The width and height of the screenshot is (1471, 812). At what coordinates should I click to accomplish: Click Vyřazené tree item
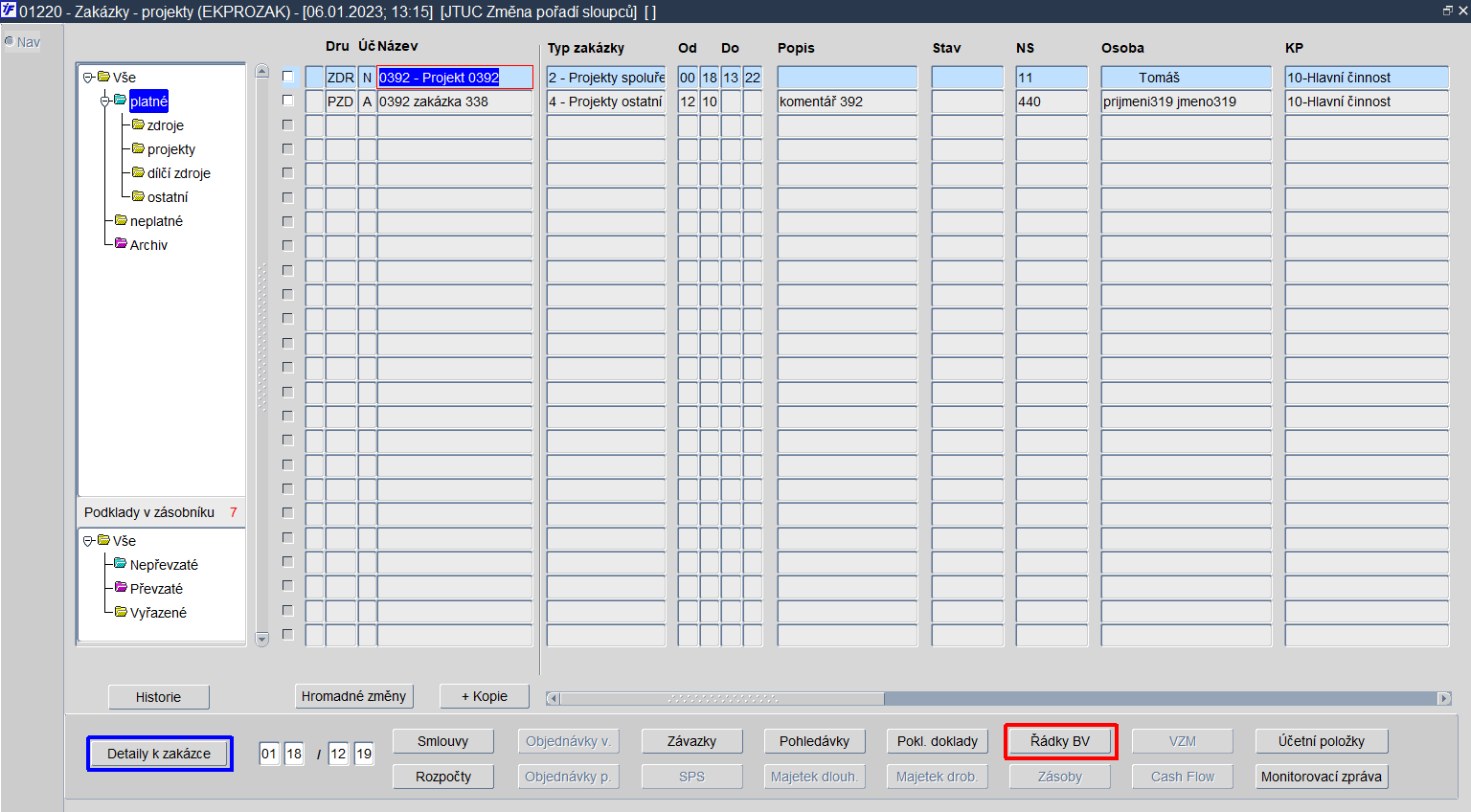[x=158, y=613]
